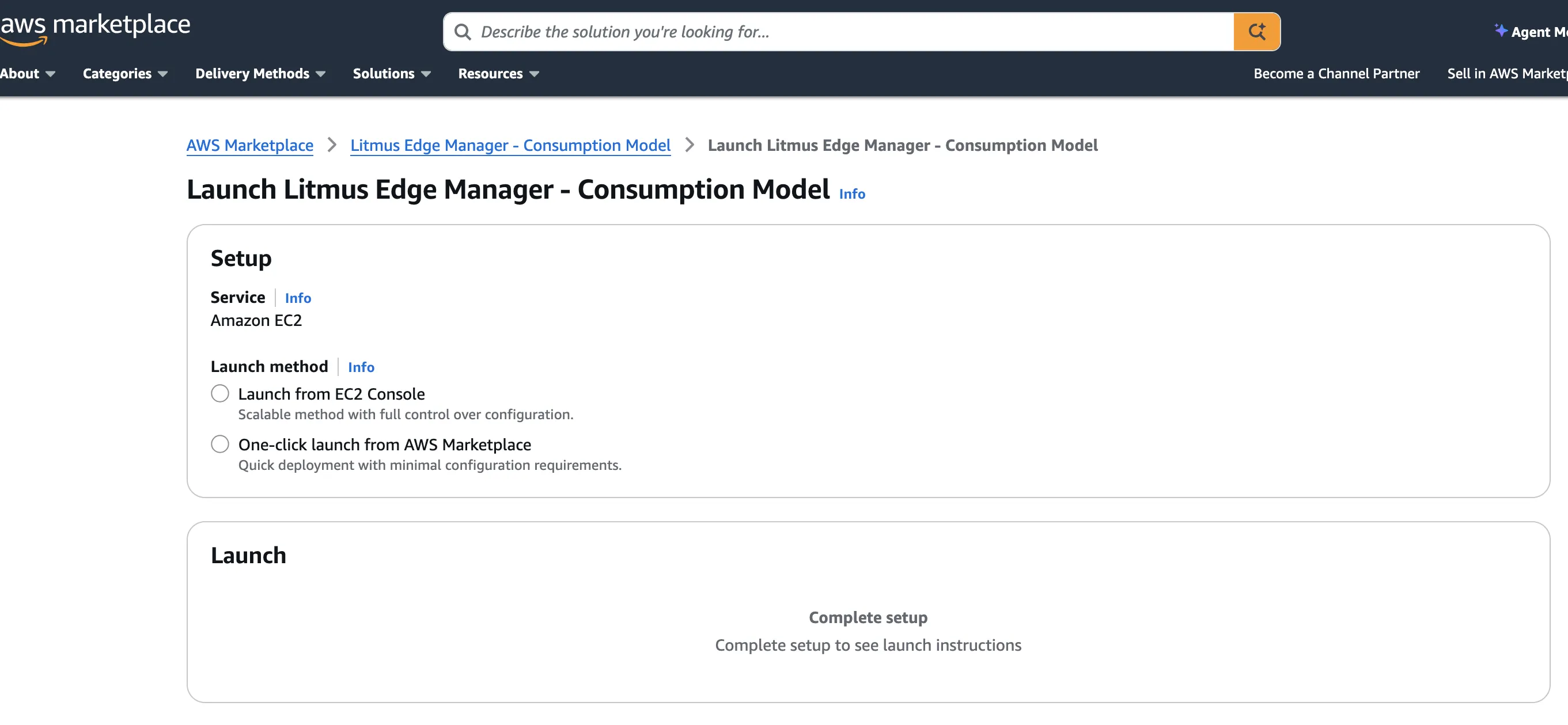Select the Launch from EC2 Console radio button

219,393
